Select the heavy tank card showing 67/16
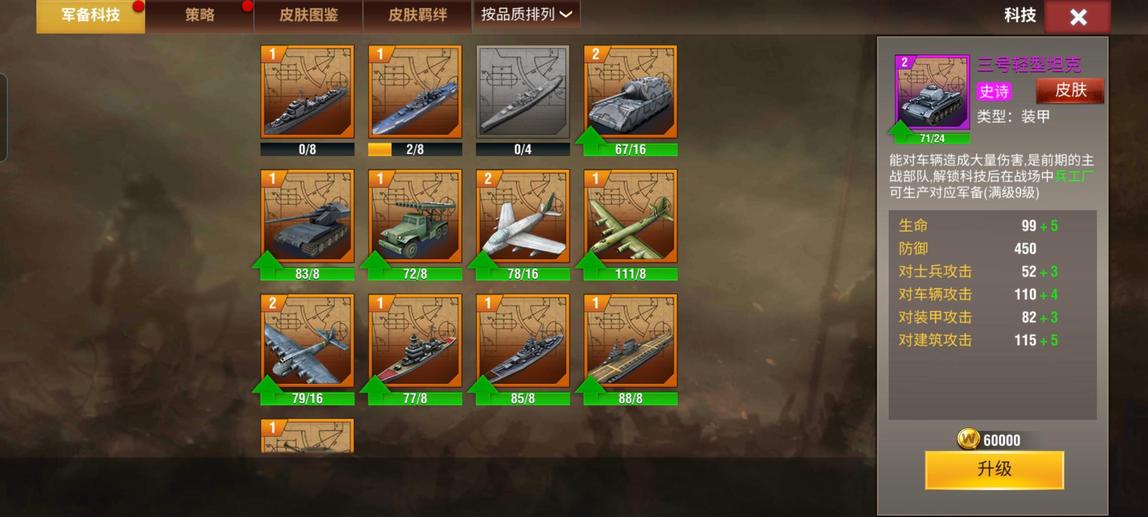1148x517 pixels. pos(630,92)
